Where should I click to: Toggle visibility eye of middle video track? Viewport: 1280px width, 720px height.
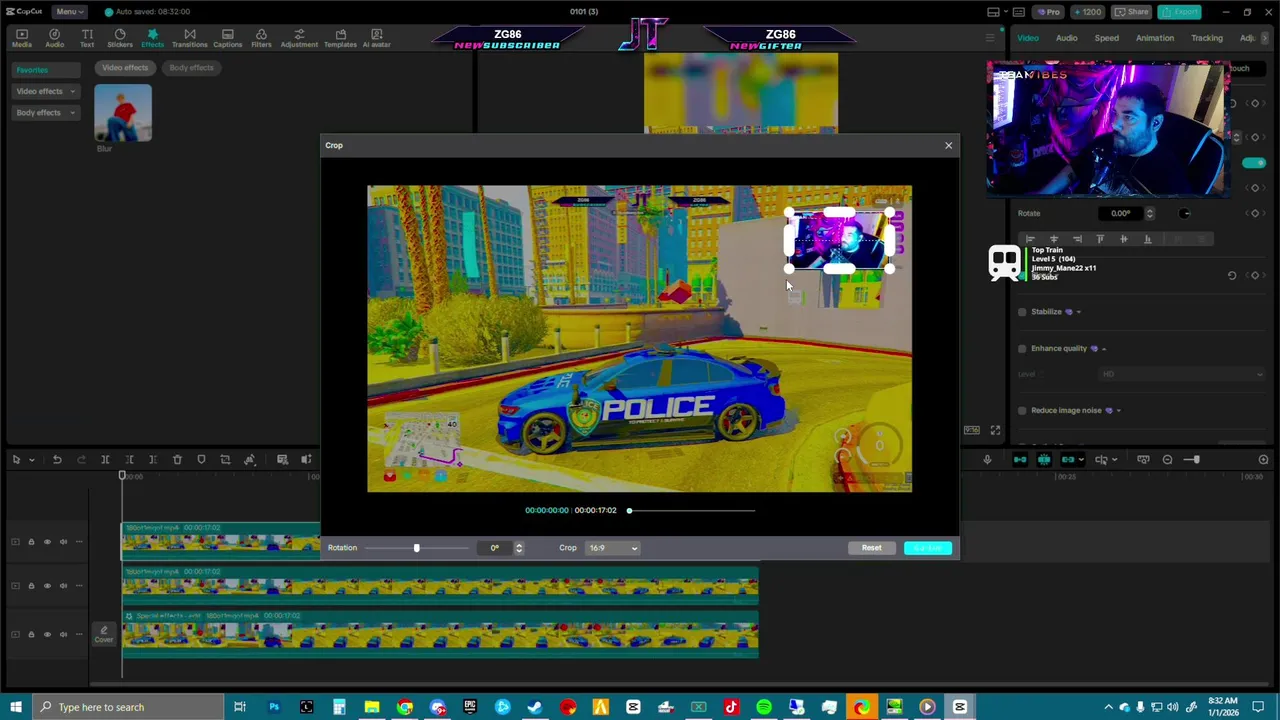[47, 586]
